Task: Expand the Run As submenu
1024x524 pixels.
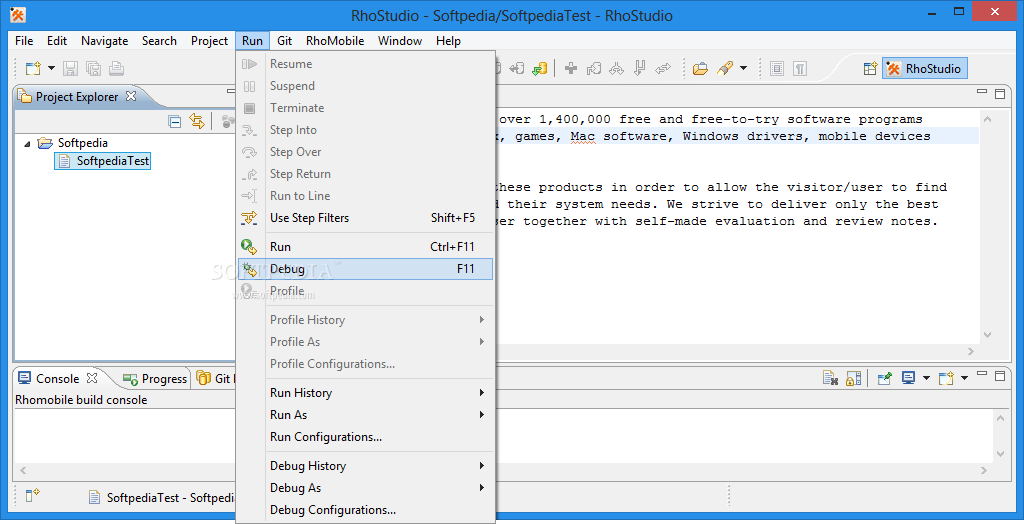Action: click(x=365, y=415)
